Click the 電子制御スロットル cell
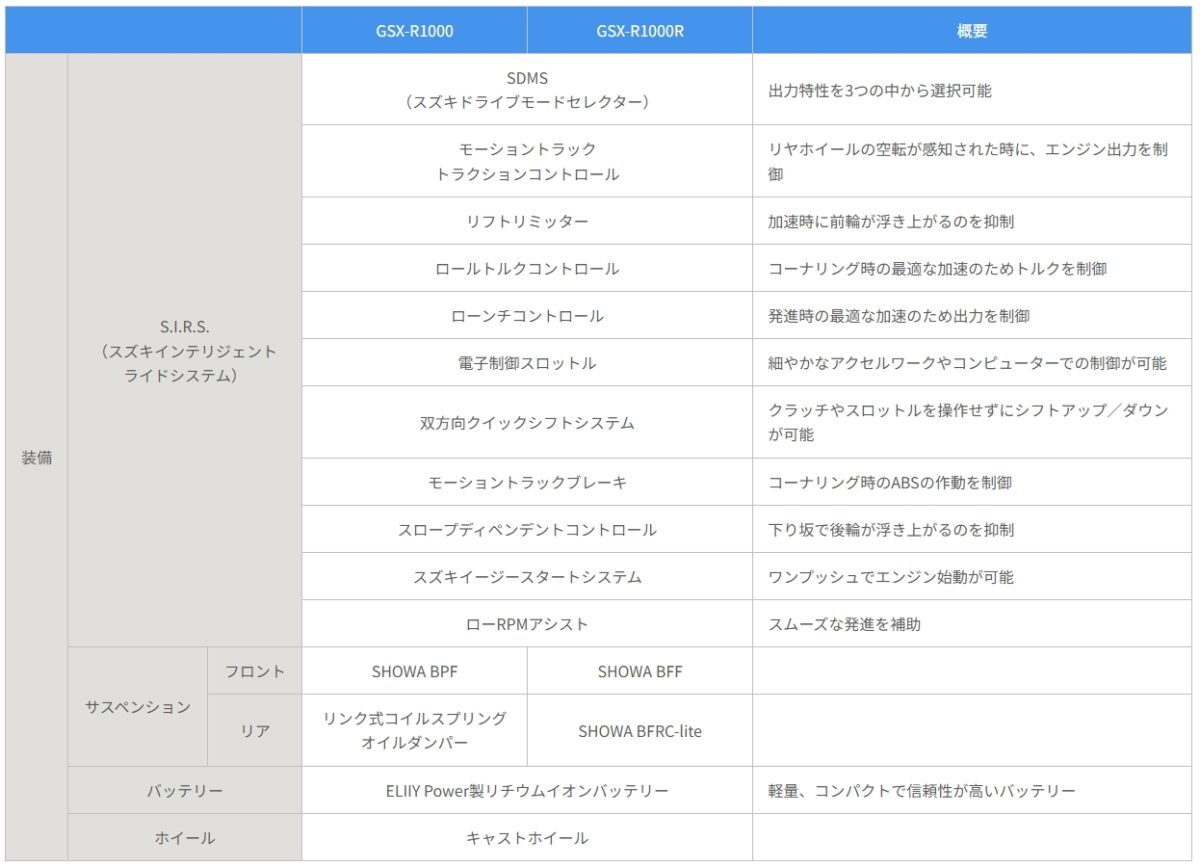1200x867 pixels. 527,363
